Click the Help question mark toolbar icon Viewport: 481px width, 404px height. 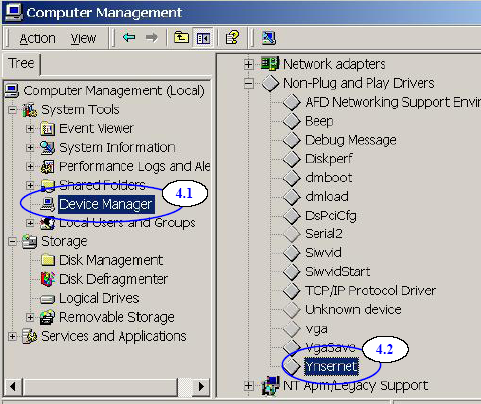click(233, 38)
